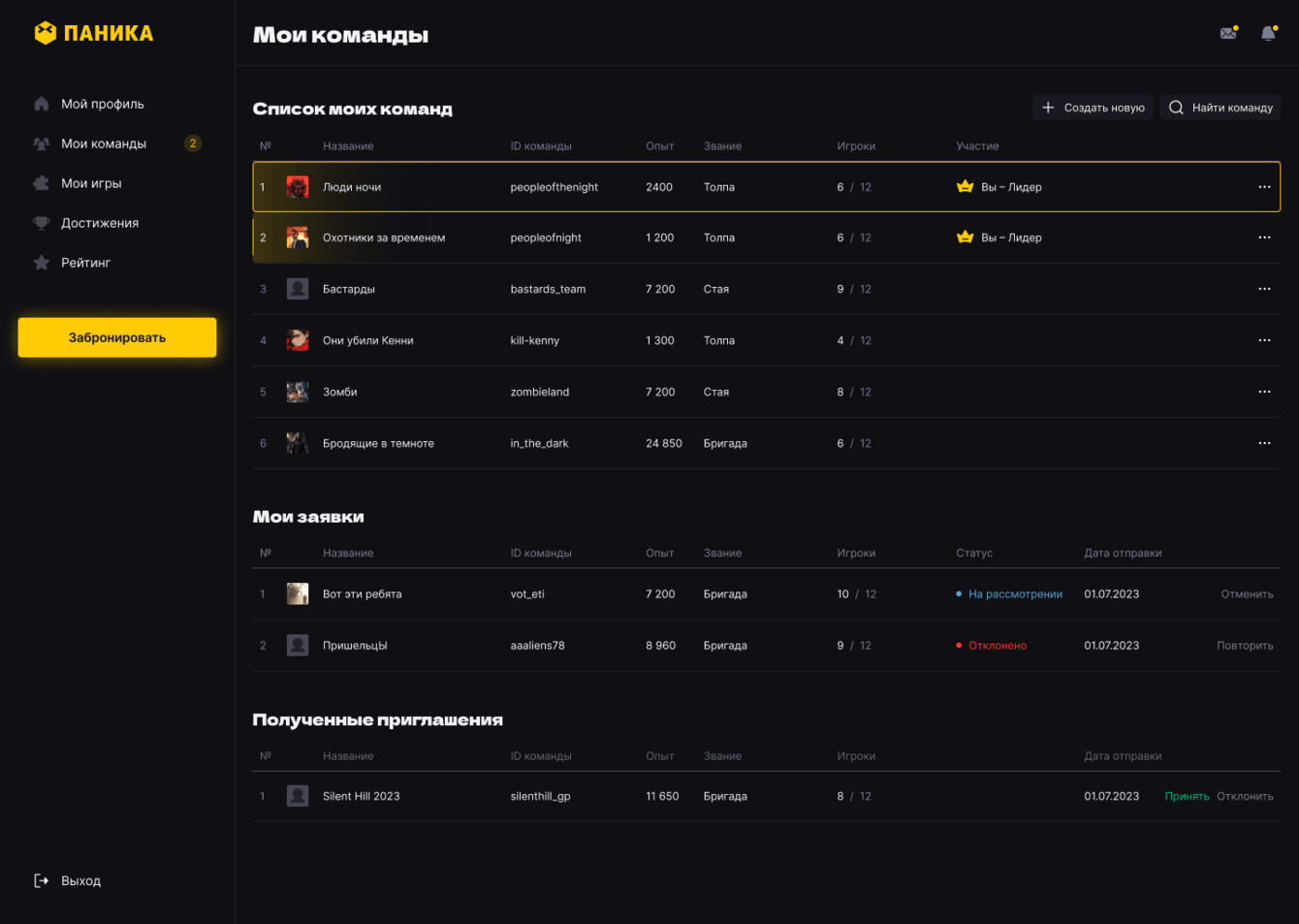The image size is (1299, 924).
Task: Select Рейтинг in the sidebar
Action: (85, 263)
